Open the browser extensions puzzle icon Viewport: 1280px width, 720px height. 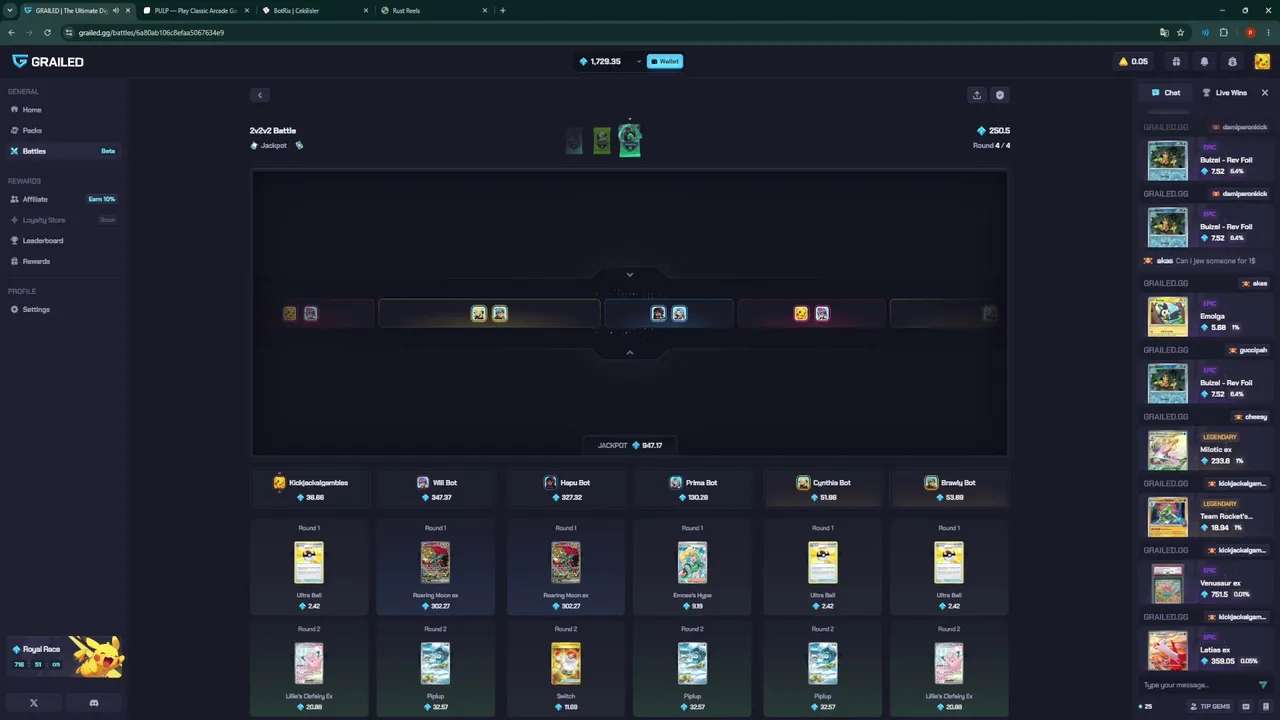pos(1223,32)
